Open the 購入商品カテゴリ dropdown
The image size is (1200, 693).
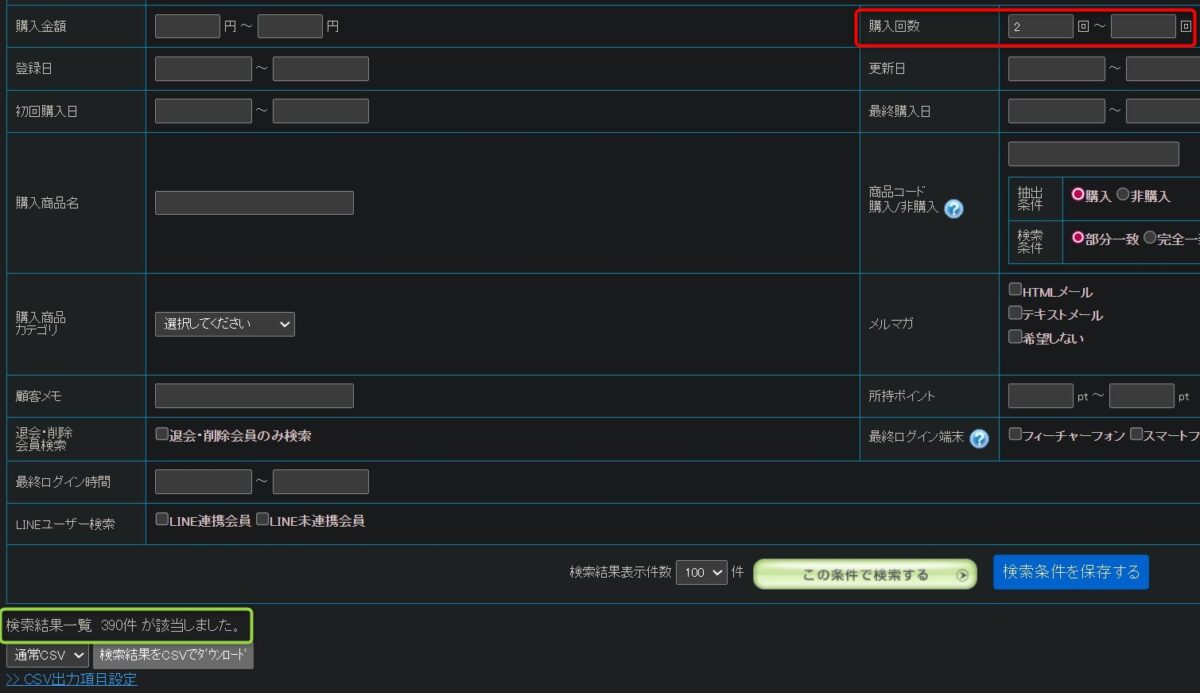pos(225,324)
